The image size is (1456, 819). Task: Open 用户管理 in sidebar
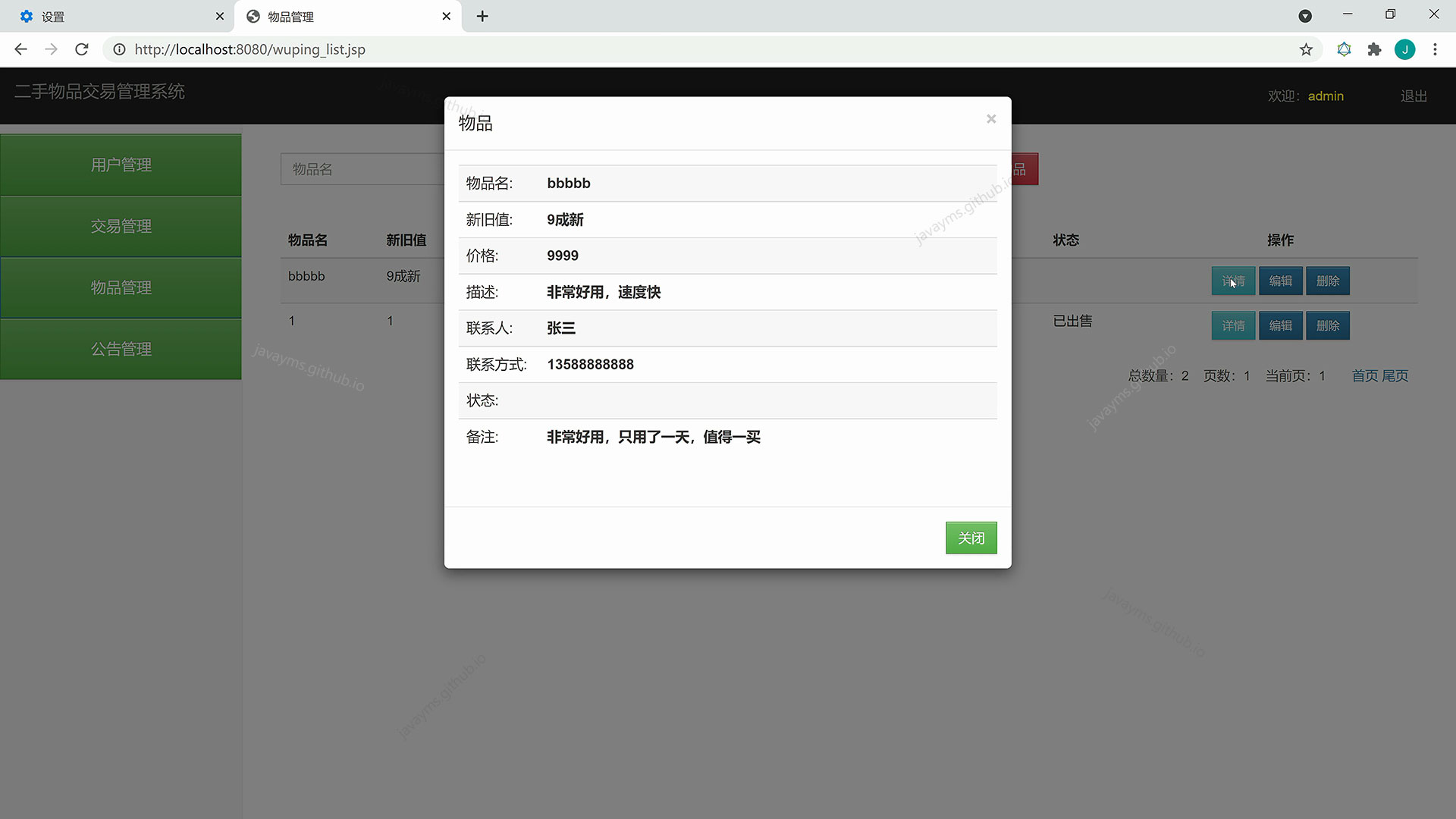pyautogui.click(x=121, y=165)
